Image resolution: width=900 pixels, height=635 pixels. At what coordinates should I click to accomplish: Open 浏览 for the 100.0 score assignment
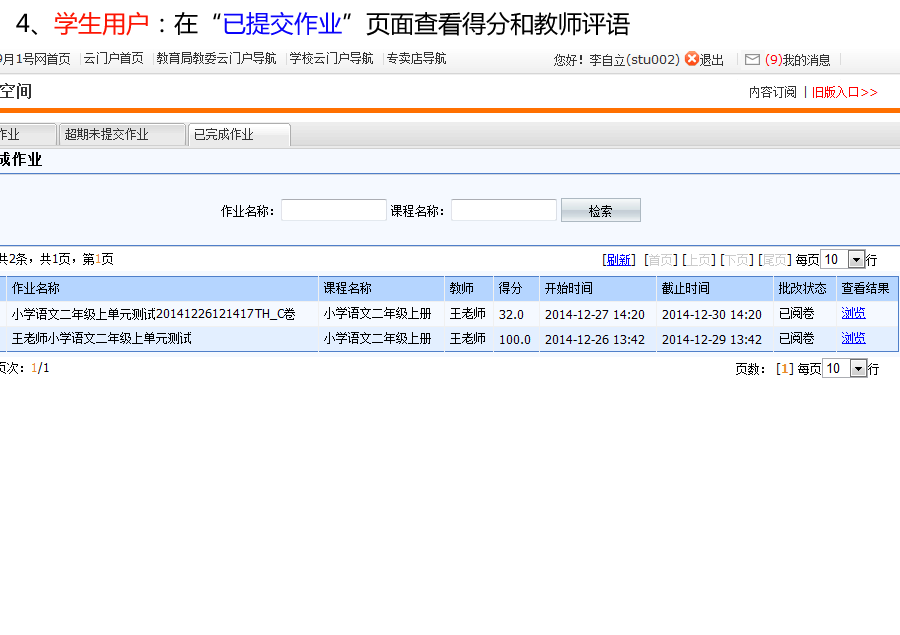(853, 338)
